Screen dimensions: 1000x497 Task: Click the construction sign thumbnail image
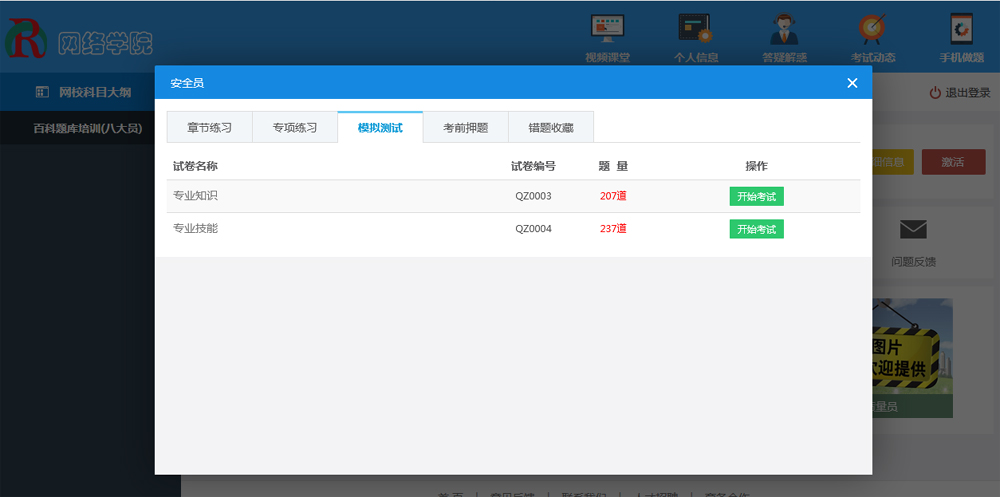[x=913, y=358]
